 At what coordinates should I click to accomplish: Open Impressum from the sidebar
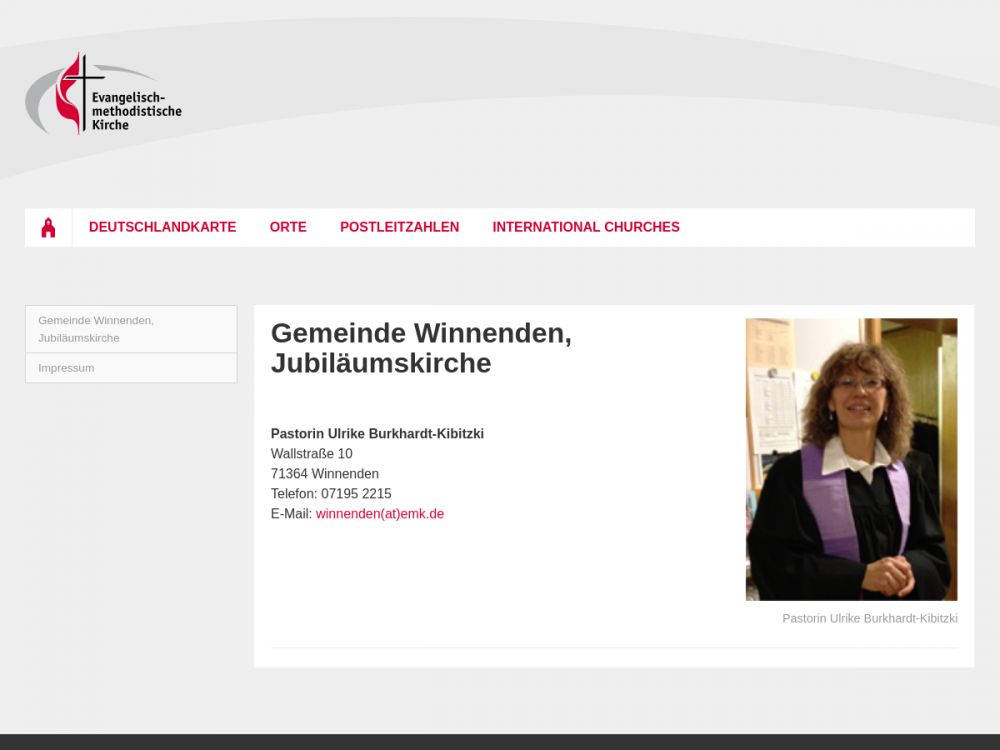66,368
